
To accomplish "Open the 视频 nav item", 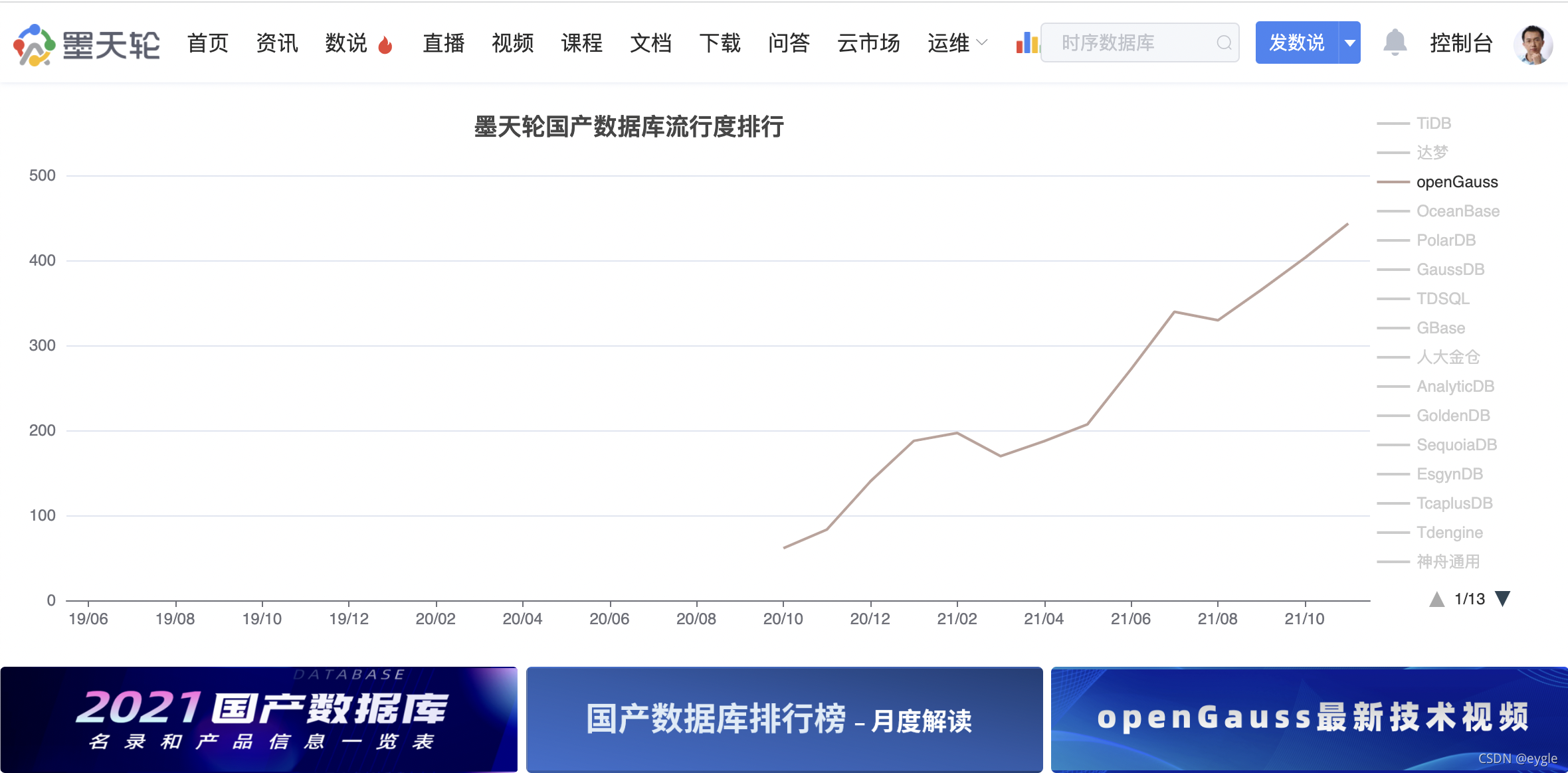I will tap(513, 43).
